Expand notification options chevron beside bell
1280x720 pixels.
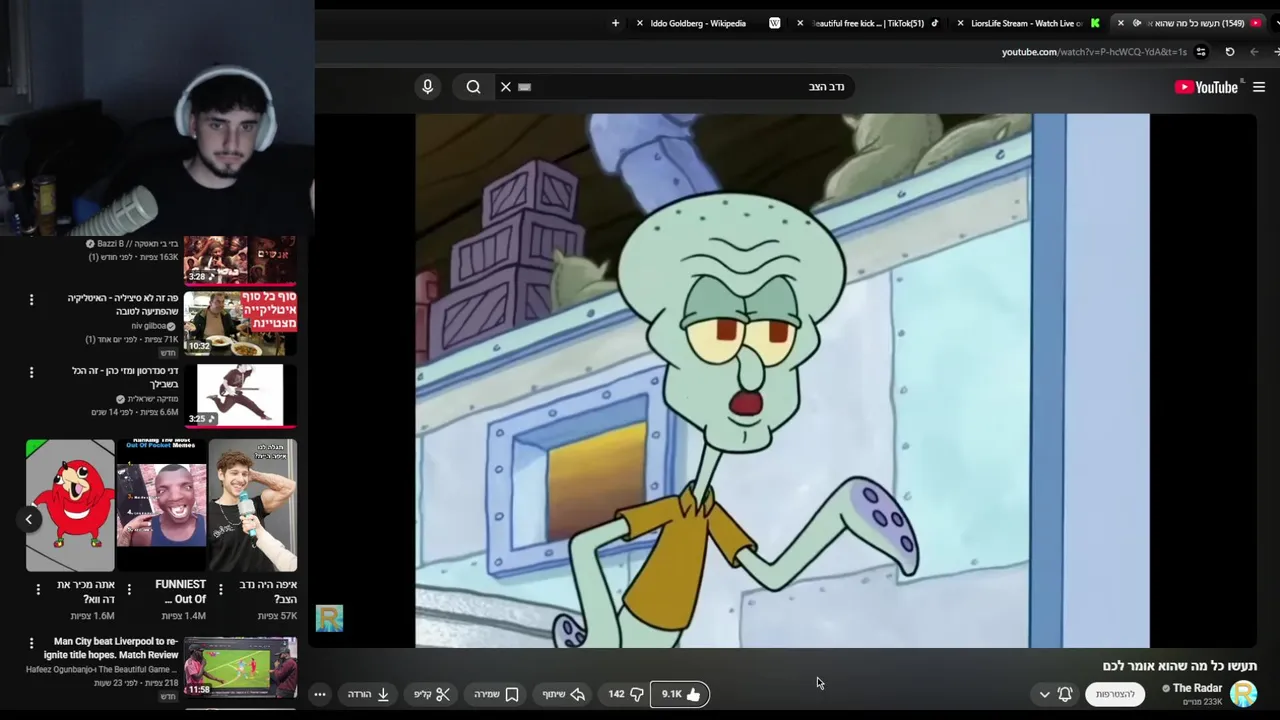[1044, 694]
